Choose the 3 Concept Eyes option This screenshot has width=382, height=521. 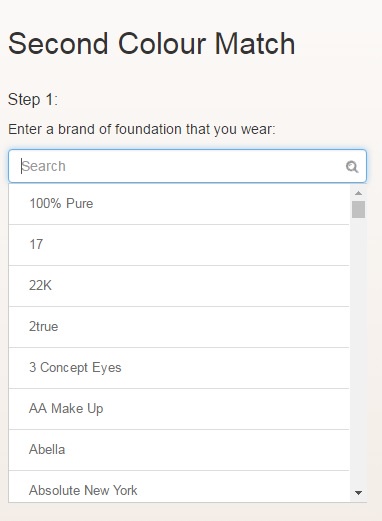(179, 368)
